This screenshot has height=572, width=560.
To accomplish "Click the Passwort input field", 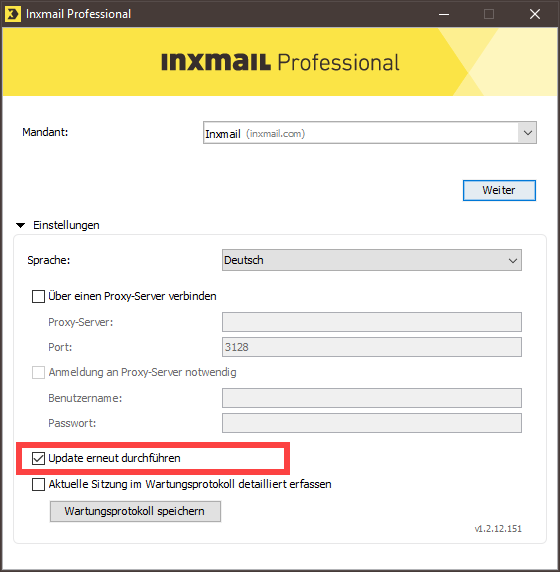I will [x=372, y=423].
